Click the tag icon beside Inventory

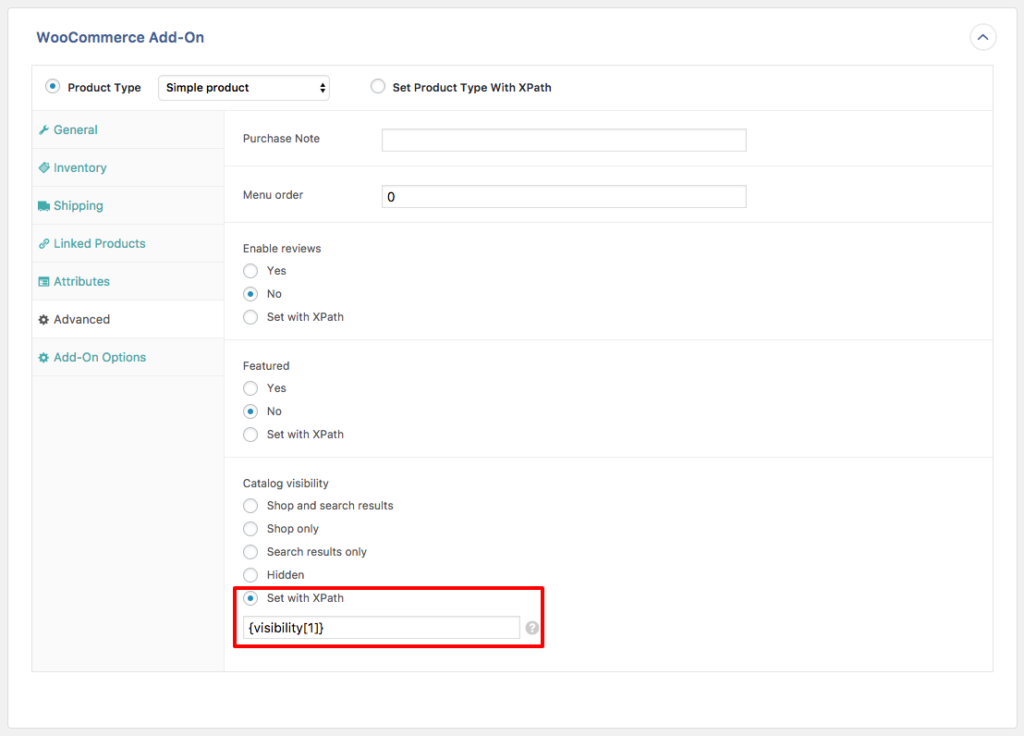pyautogui.click(x=42, y=168)
